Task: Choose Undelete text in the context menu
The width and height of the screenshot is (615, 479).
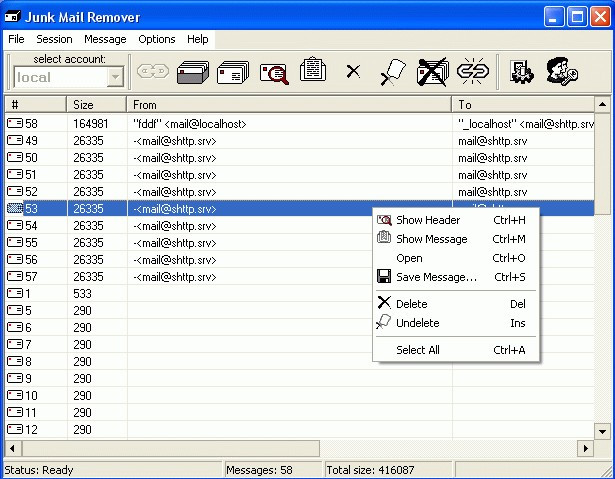Action: (418, 323)
